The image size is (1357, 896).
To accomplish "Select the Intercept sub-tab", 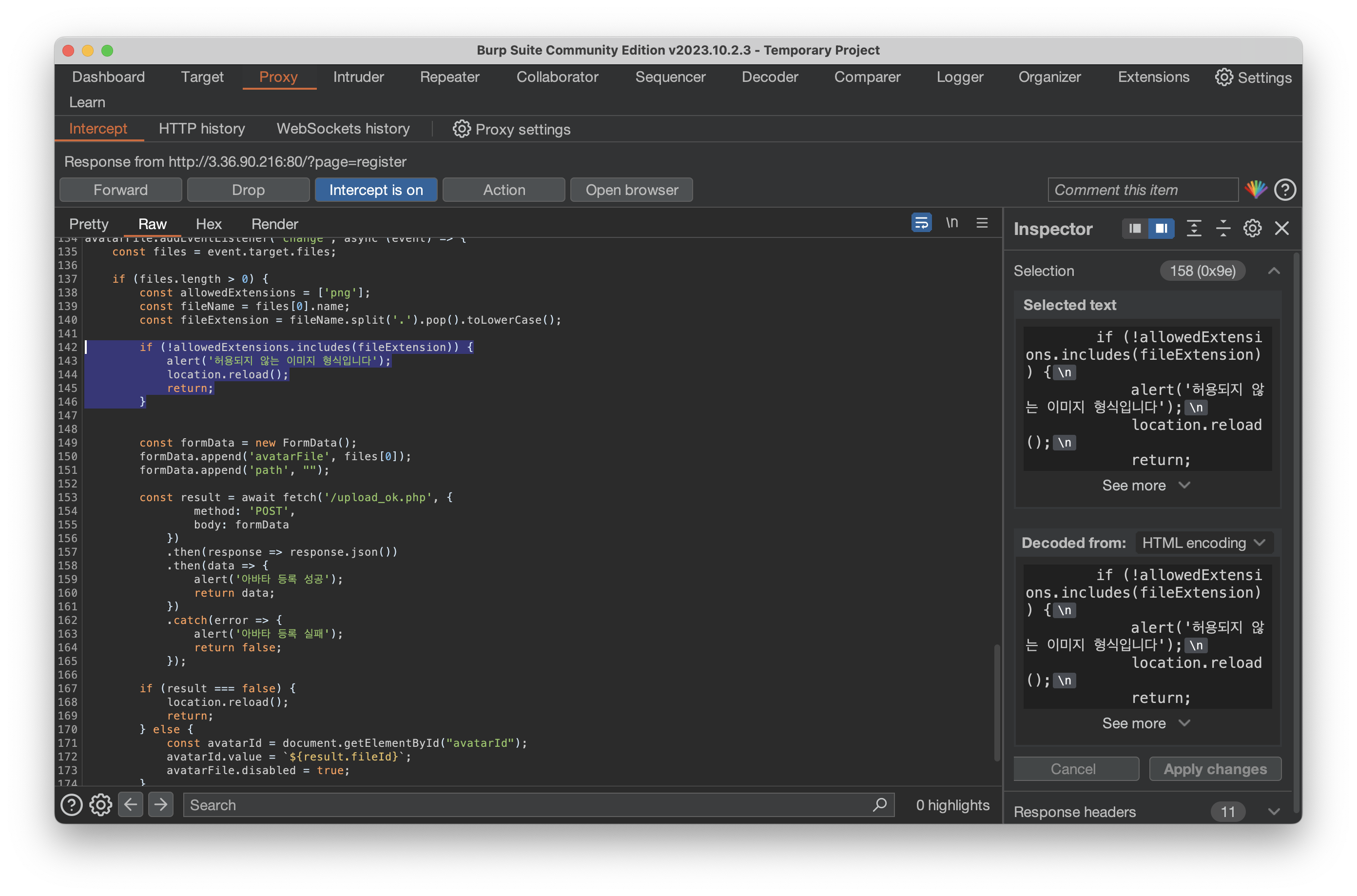I will tap(98, 129).
